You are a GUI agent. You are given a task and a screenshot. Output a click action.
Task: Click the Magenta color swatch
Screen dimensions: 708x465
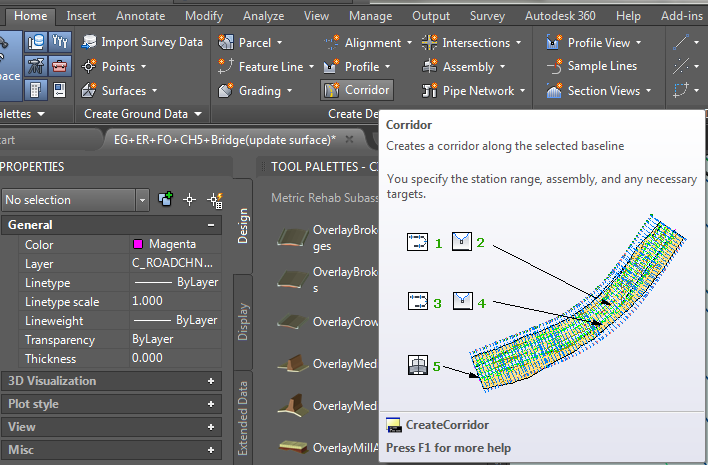[x=138, y=245]
